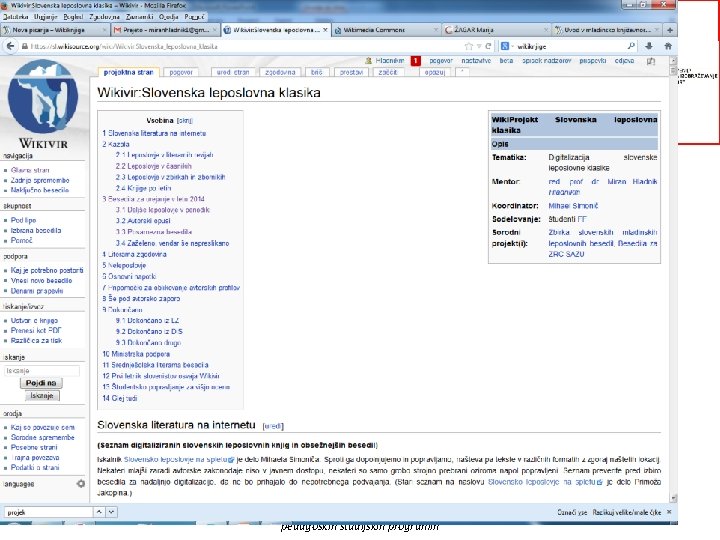Click the odjava logout link
720x540 pixels.
tap(624, 61)
